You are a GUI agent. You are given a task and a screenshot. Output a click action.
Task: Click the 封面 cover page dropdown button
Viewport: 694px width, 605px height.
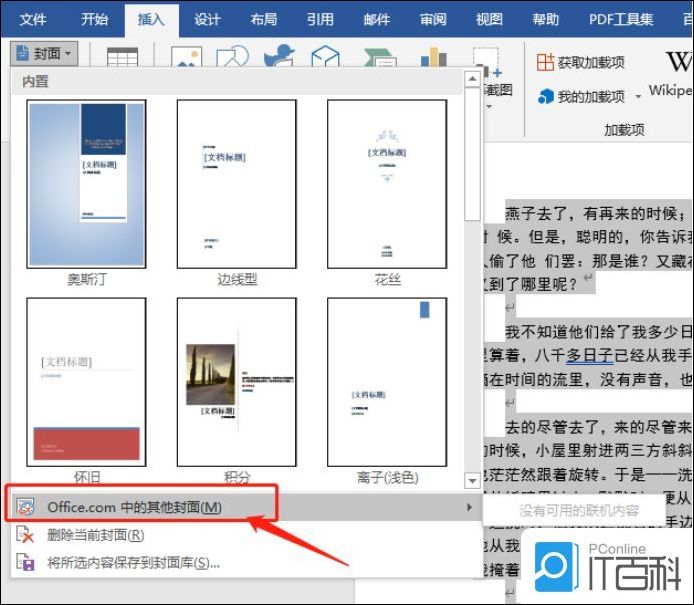44,54
